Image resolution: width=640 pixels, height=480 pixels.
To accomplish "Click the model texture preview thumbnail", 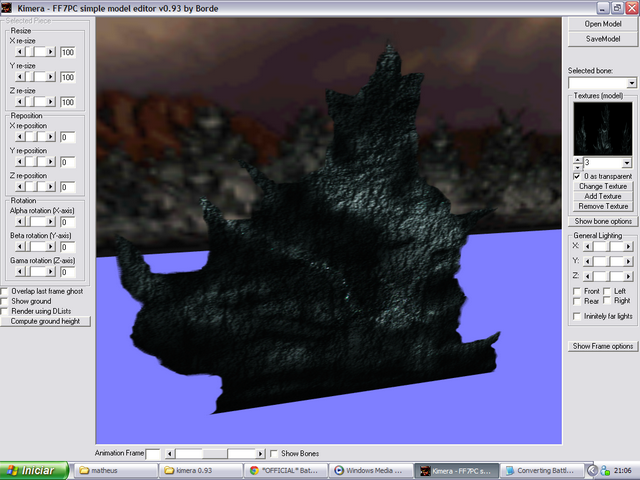I will click(602, 128).
